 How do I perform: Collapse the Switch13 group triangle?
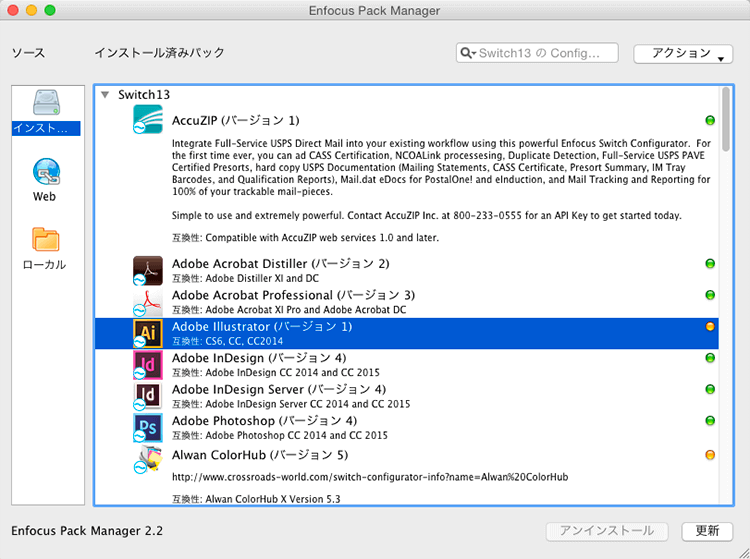coord(105,95)
